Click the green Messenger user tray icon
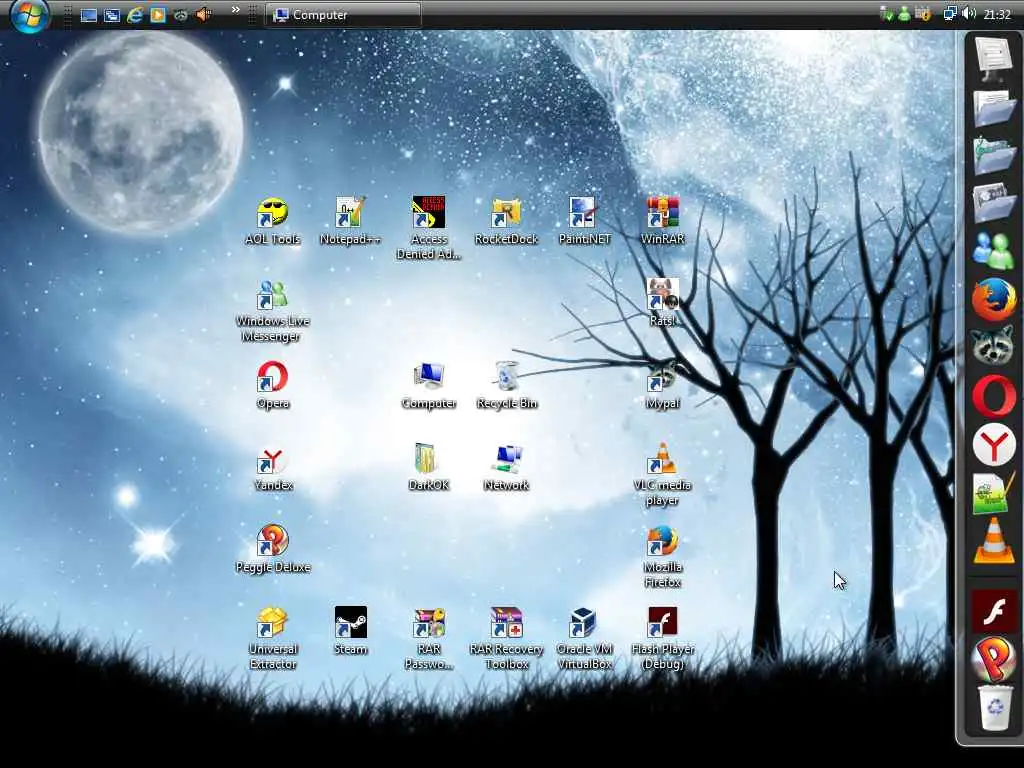Image resolution: width=1024 pixels, height=768 pixels. [x=904, y=14]
